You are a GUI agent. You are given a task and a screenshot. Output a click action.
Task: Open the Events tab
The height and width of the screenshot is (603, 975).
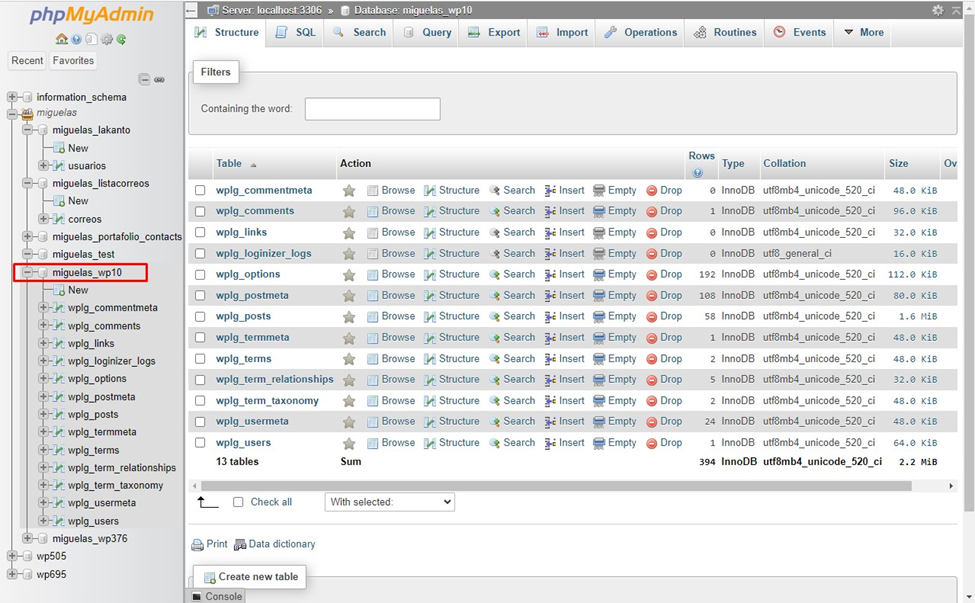800,32
